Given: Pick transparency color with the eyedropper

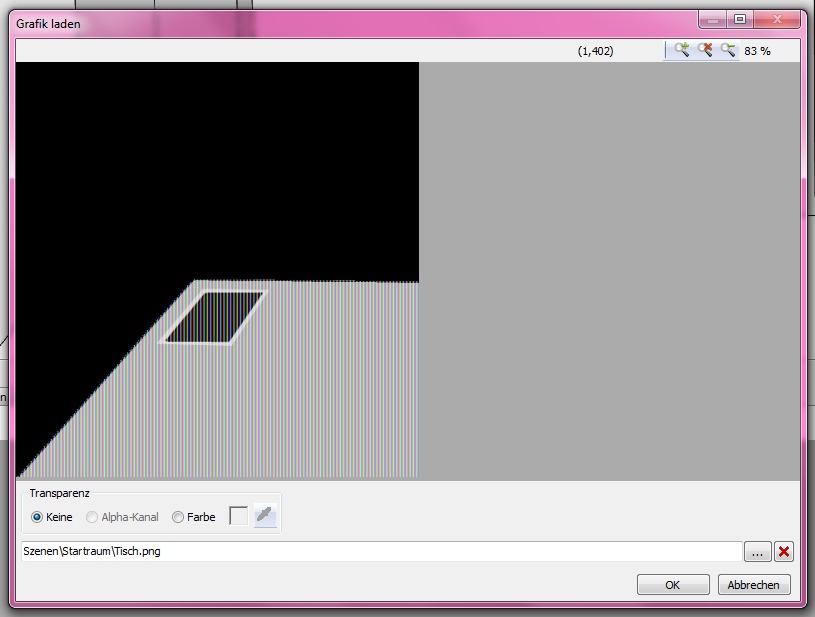Looking at the screenshot, I should [x=265, y=516].
